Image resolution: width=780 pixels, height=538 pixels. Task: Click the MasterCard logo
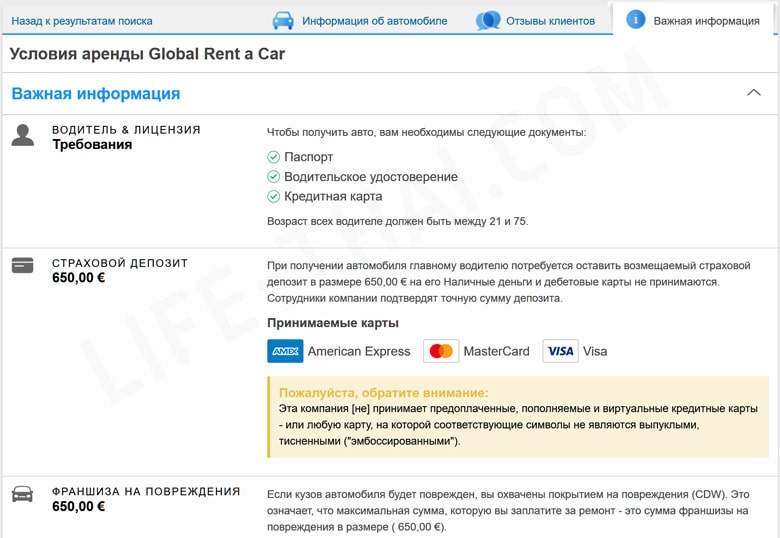pos(440,351)
